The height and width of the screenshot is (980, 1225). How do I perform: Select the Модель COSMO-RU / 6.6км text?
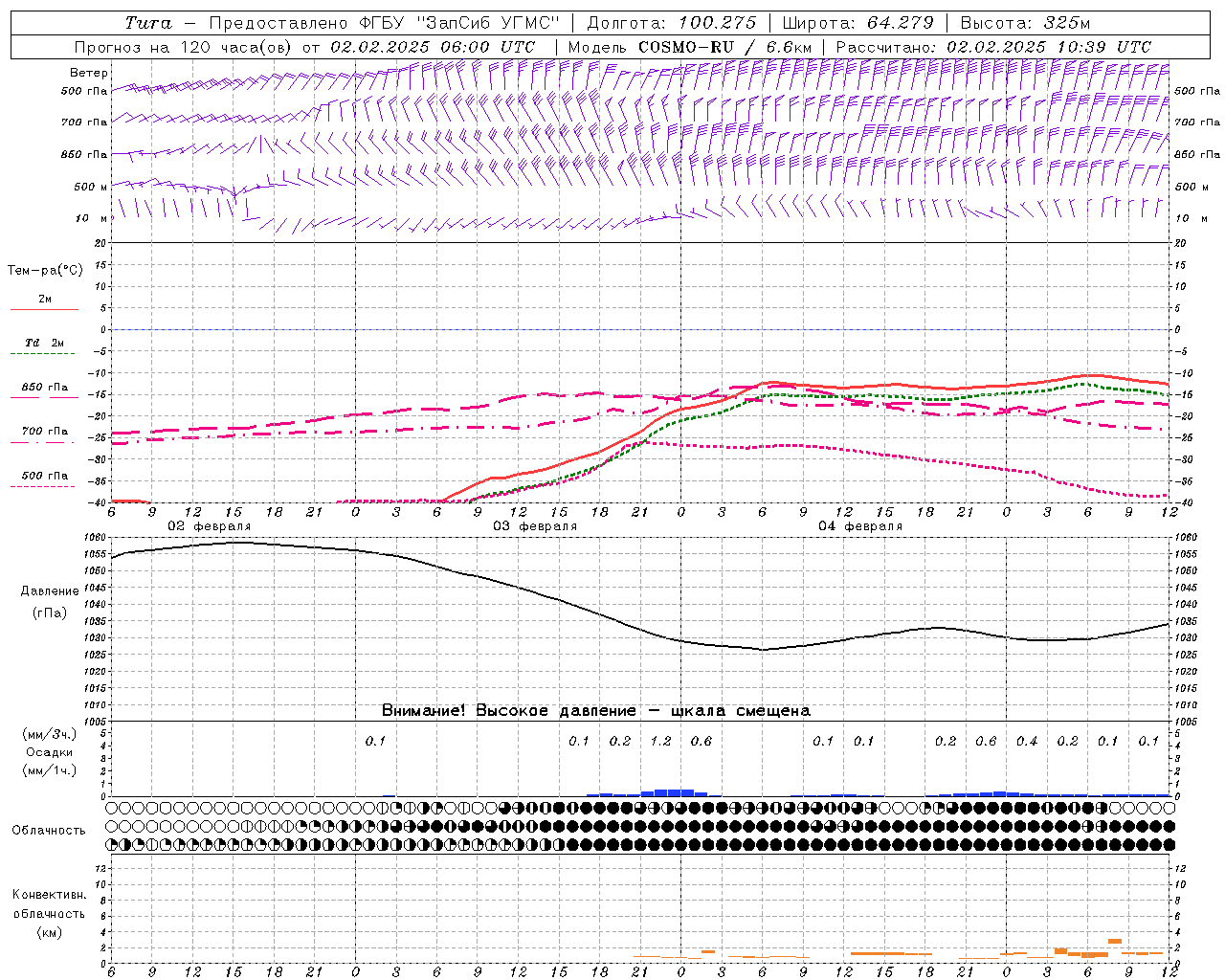coord(689,47)
